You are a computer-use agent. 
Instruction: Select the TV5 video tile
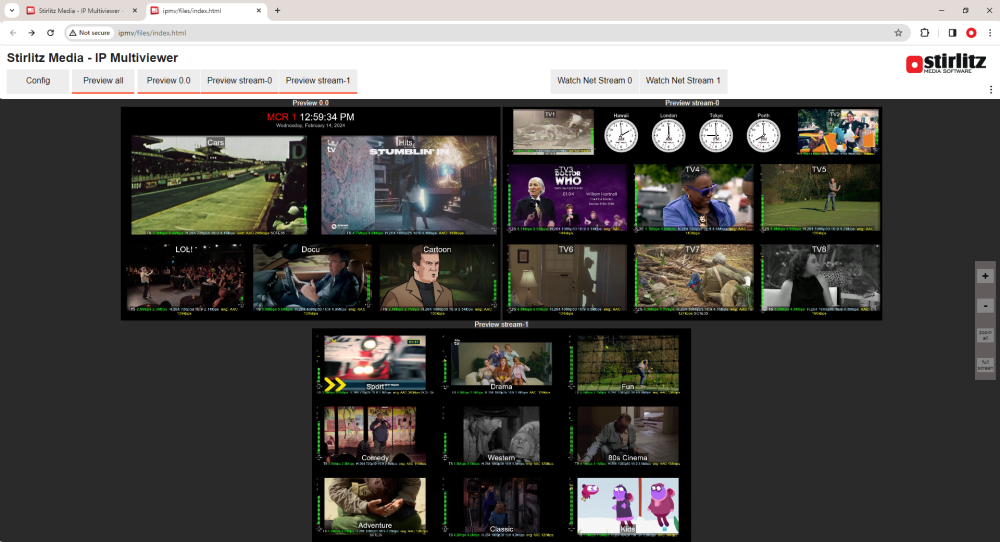point(821,198)
